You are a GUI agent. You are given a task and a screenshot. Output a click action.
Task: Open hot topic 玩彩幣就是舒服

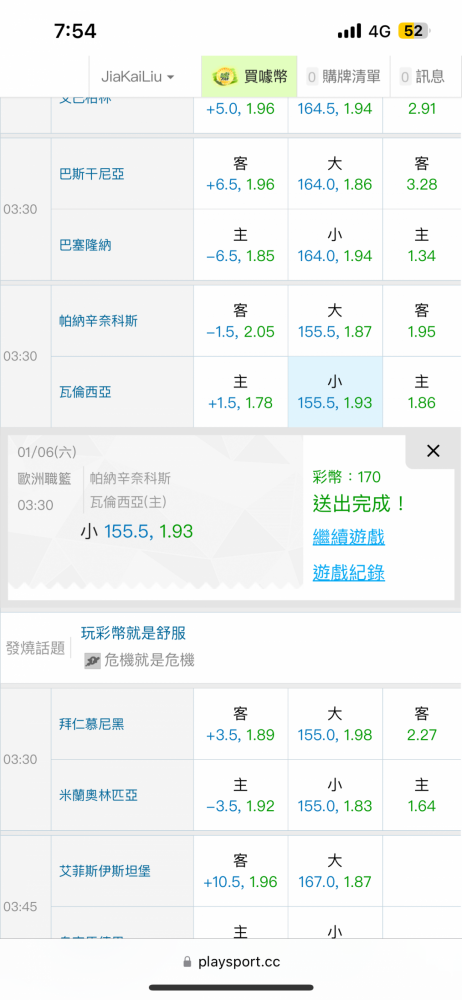click(x=133, y=633)
